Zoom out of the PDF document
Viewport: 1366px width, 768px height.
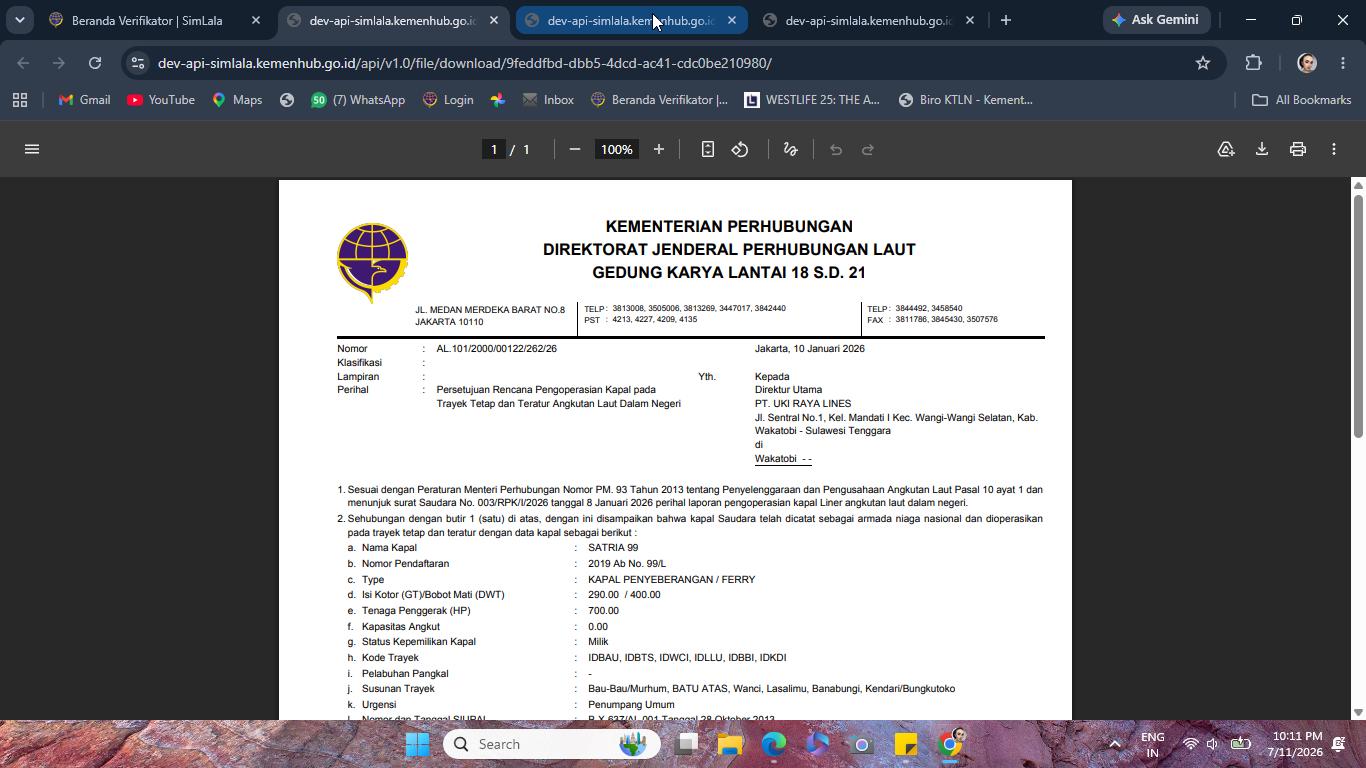(x=575, y=149)
